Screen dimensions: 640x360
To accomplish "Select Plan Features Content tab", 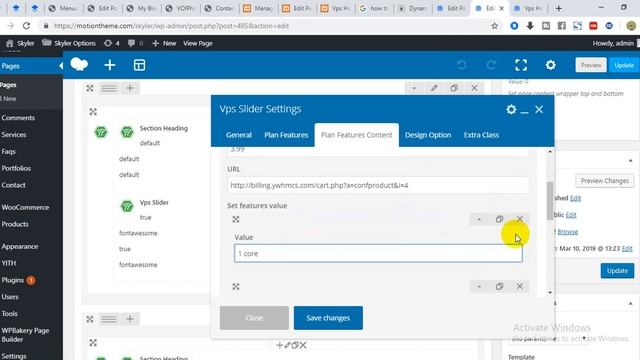I will pos(357,135).
